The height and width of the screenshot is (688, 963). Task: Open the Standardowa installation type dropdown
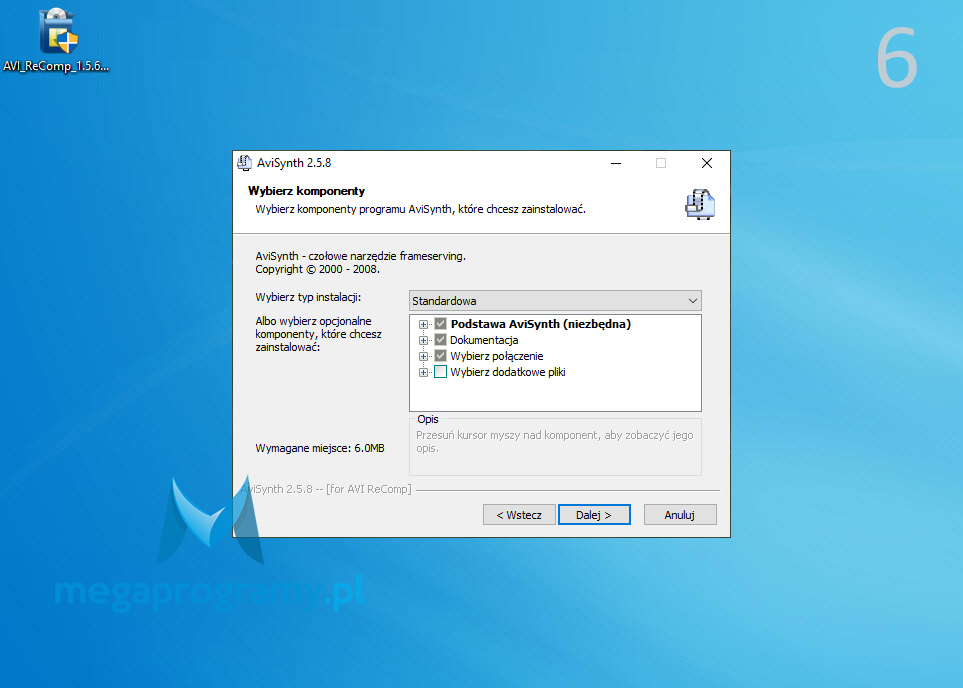pyautogui.click(x=555, y=301)
